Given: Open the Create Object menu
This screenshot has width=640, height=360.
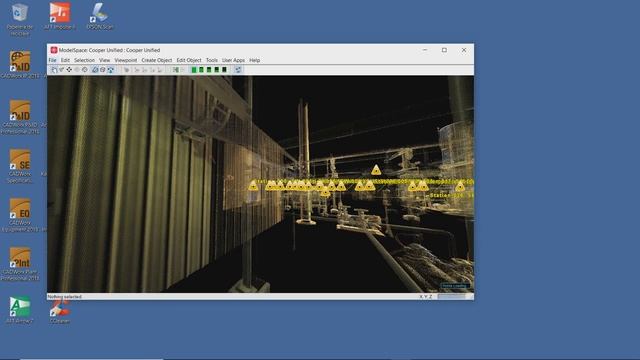Looking at the screenshot, I should (x=157, y=60).
